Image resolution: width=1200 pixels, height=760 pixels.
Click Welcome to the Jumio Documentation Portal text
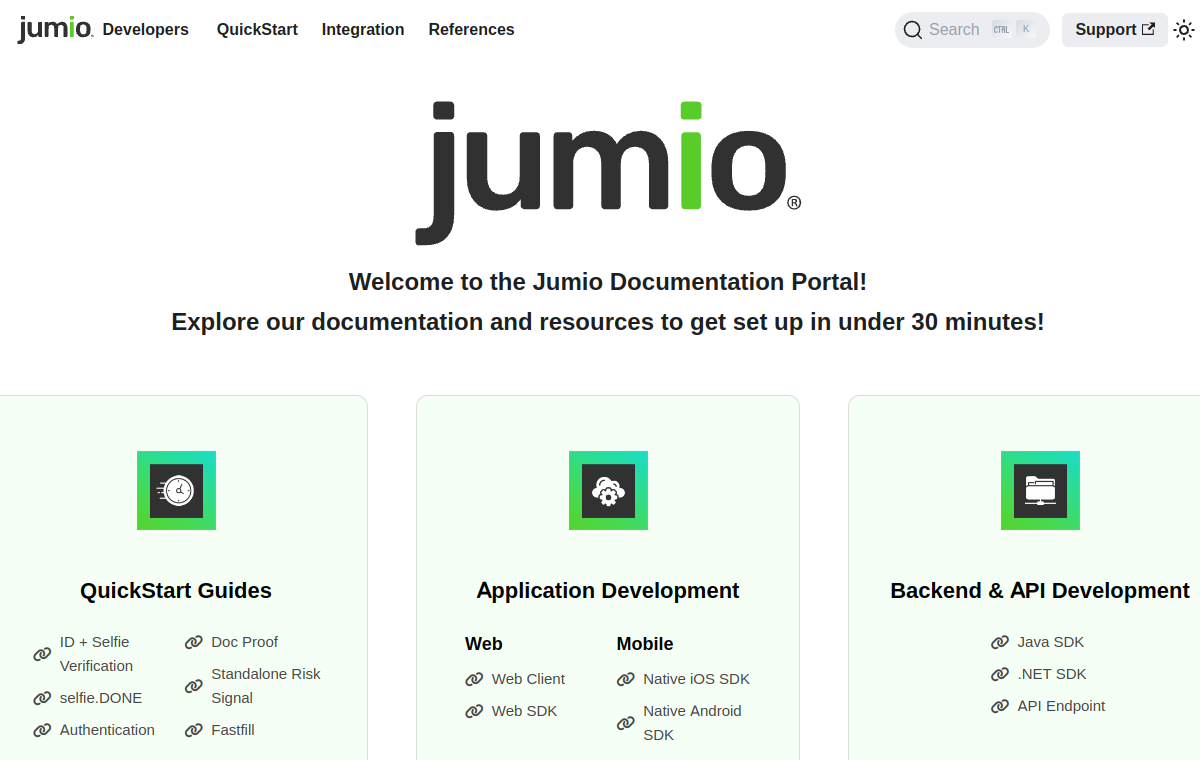click(x=608, y=282)
